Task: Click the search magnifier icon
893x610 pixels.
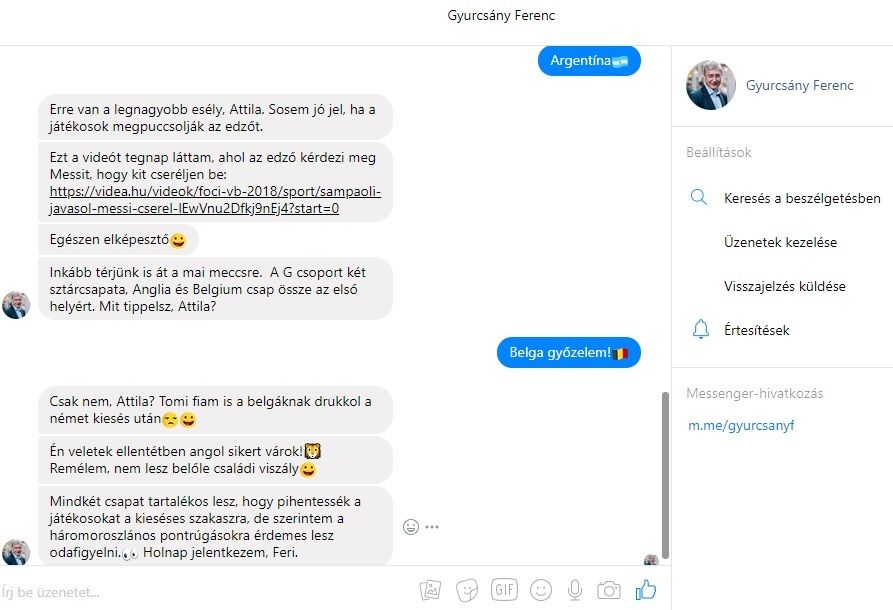Action: coord(699,198)
